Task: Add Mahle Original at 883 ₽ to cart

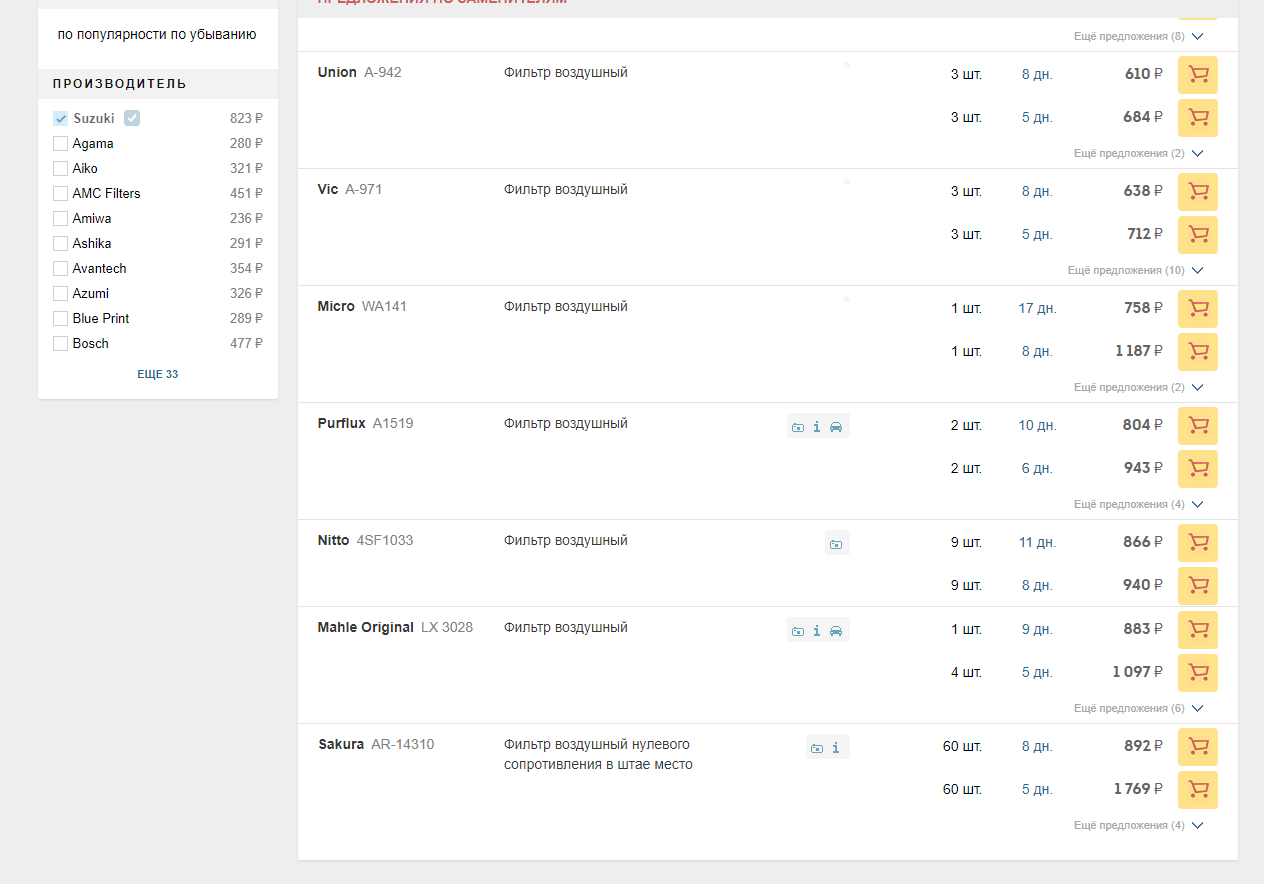Action: pos(1197,629)
